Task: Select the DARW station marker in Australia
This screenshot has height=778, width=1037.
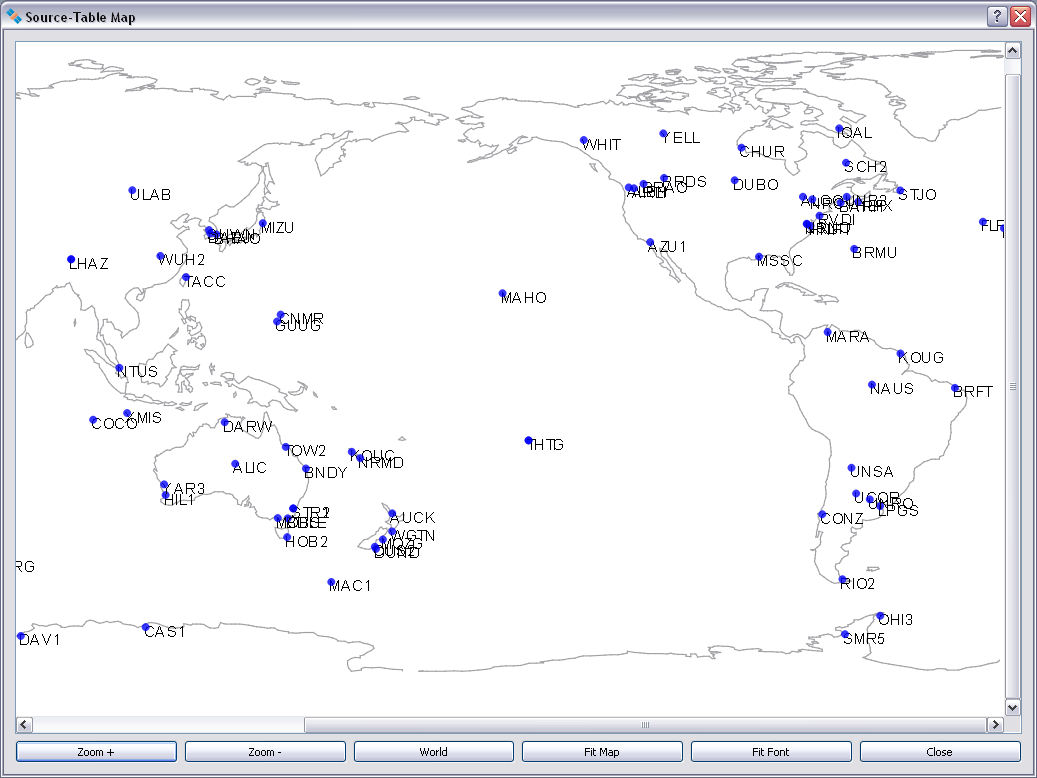Action: [x=227, y=421]
